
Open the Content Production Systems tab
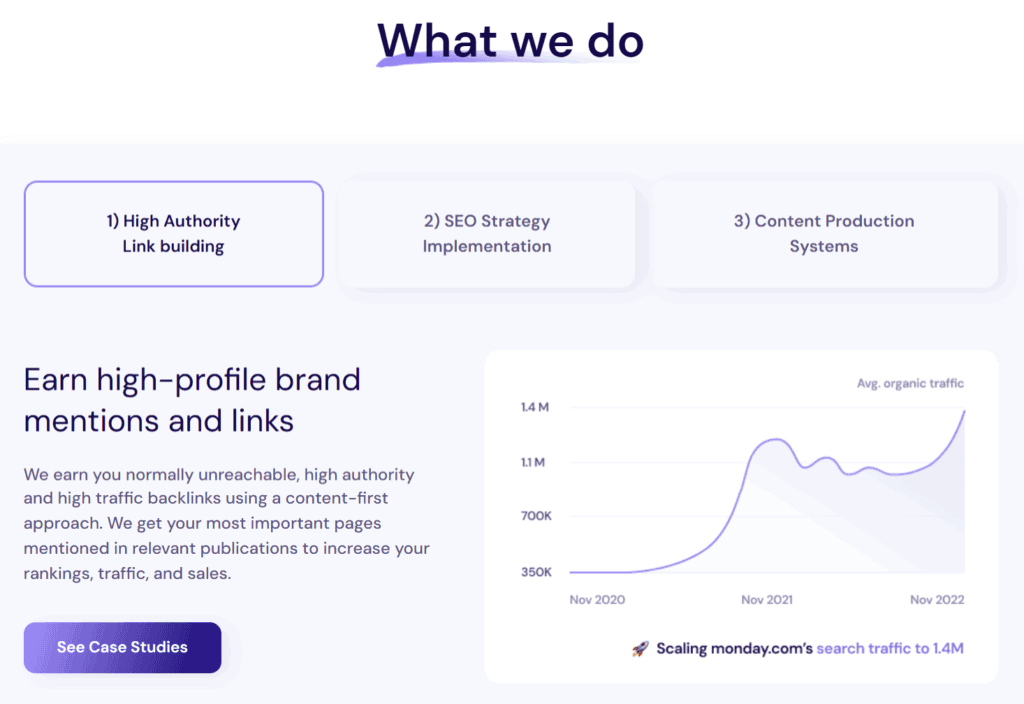pos(824,234)
